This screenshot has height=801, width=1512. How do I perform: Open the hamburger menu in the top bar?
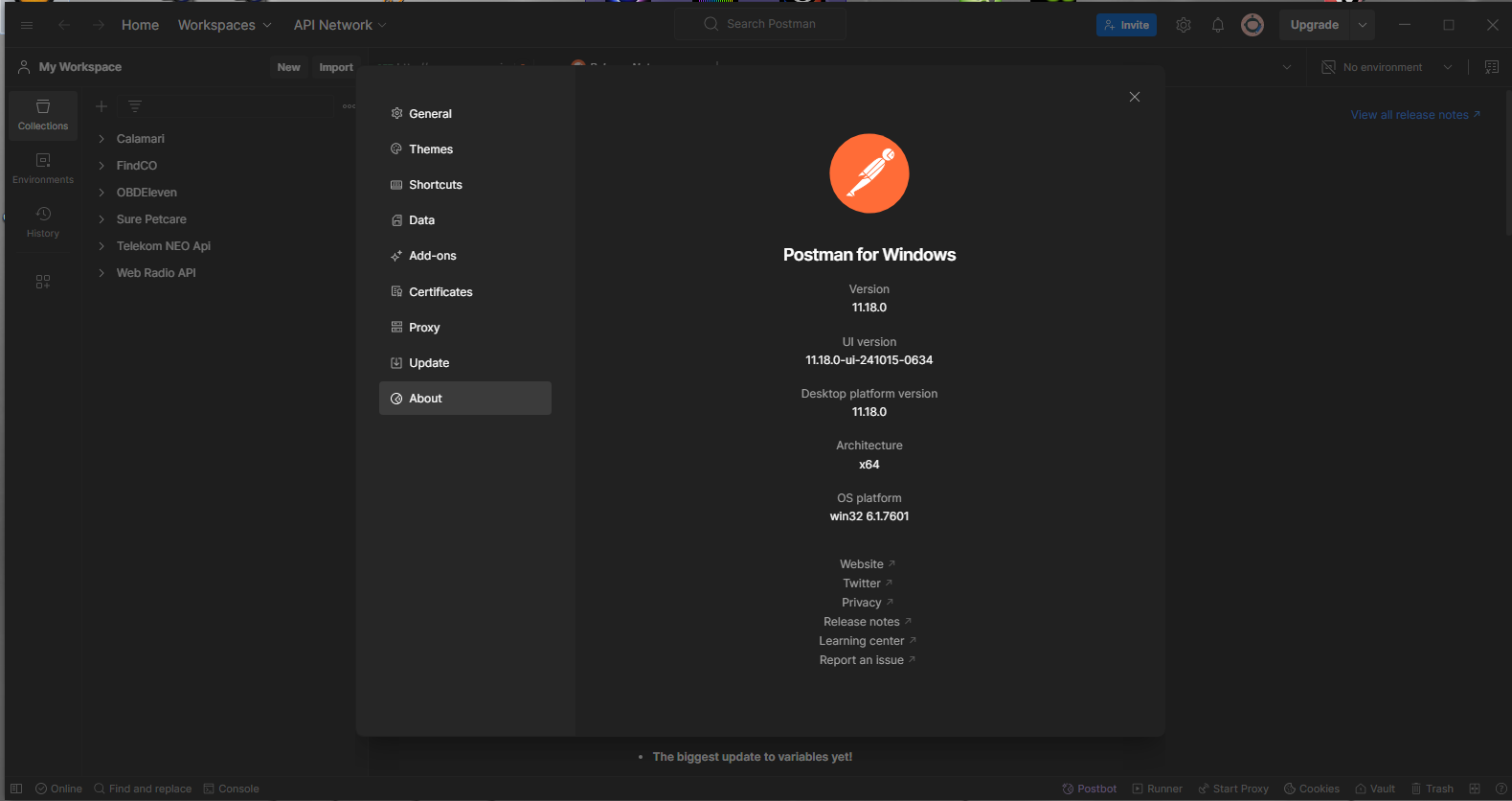pos(27,25)
